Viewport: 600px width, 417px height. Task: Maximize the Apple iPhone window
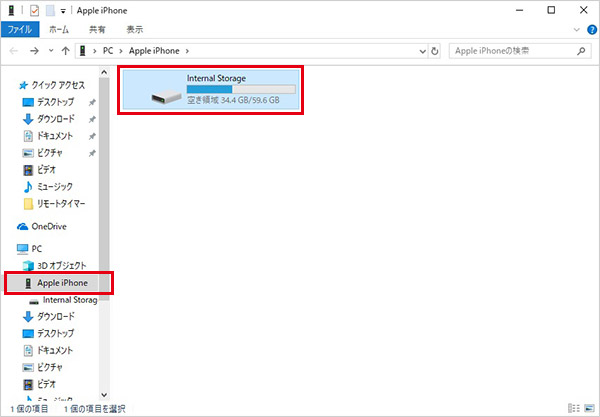coord(551,10)
